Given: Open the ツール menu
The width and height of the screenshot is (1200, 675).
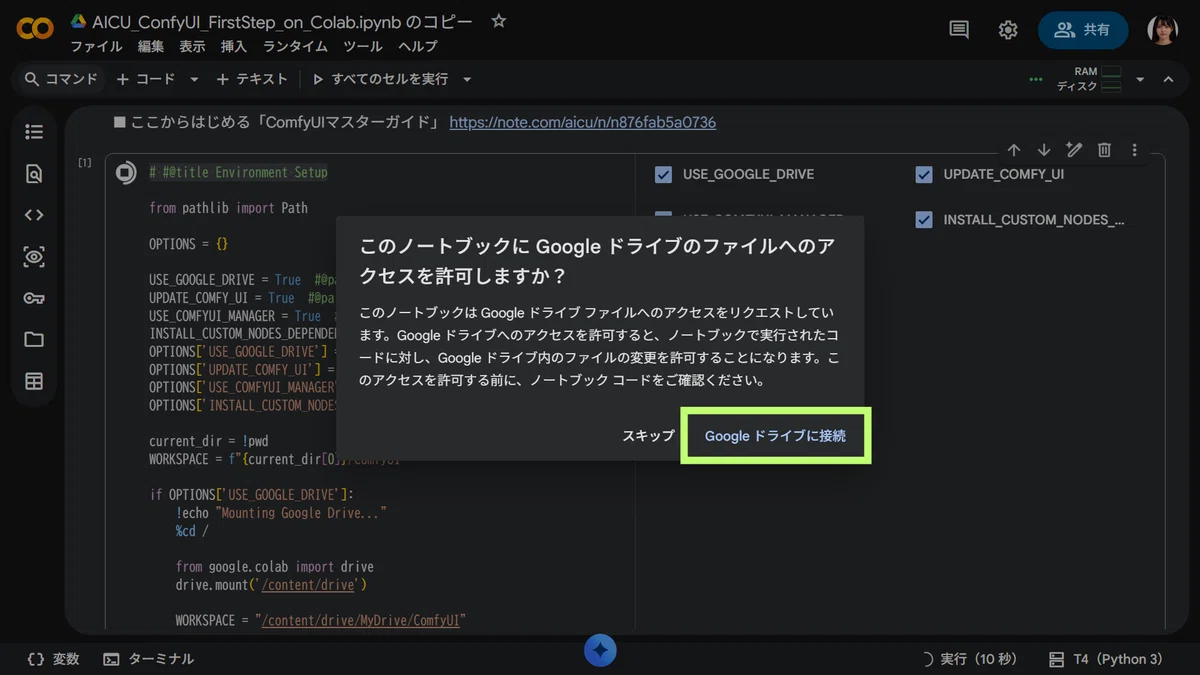Looking at the screenshot, I should coord(363,46).
